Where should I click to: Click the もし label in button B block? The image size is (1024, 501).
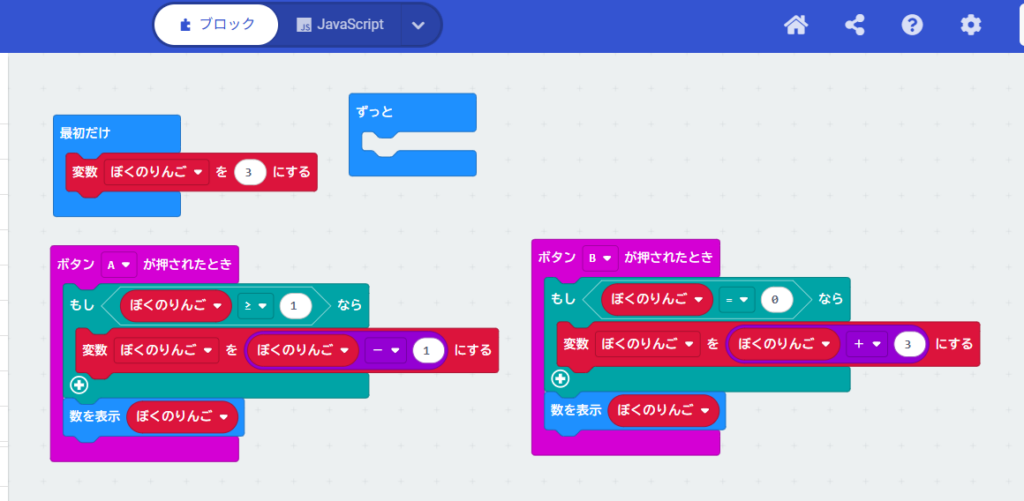click(563, 299)
